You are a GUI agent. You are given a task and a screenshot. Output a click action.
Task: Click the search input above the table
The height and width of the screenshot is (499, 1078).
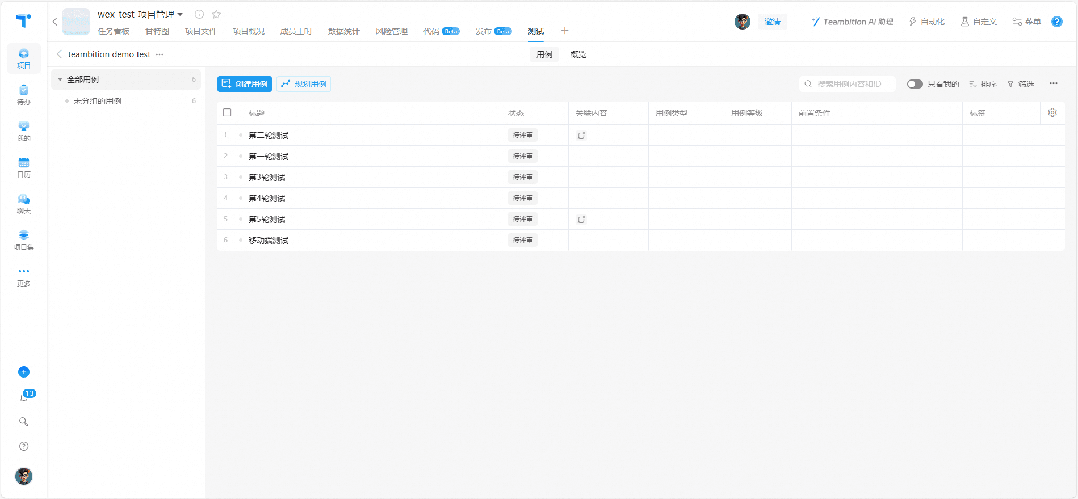click(850, 84)
